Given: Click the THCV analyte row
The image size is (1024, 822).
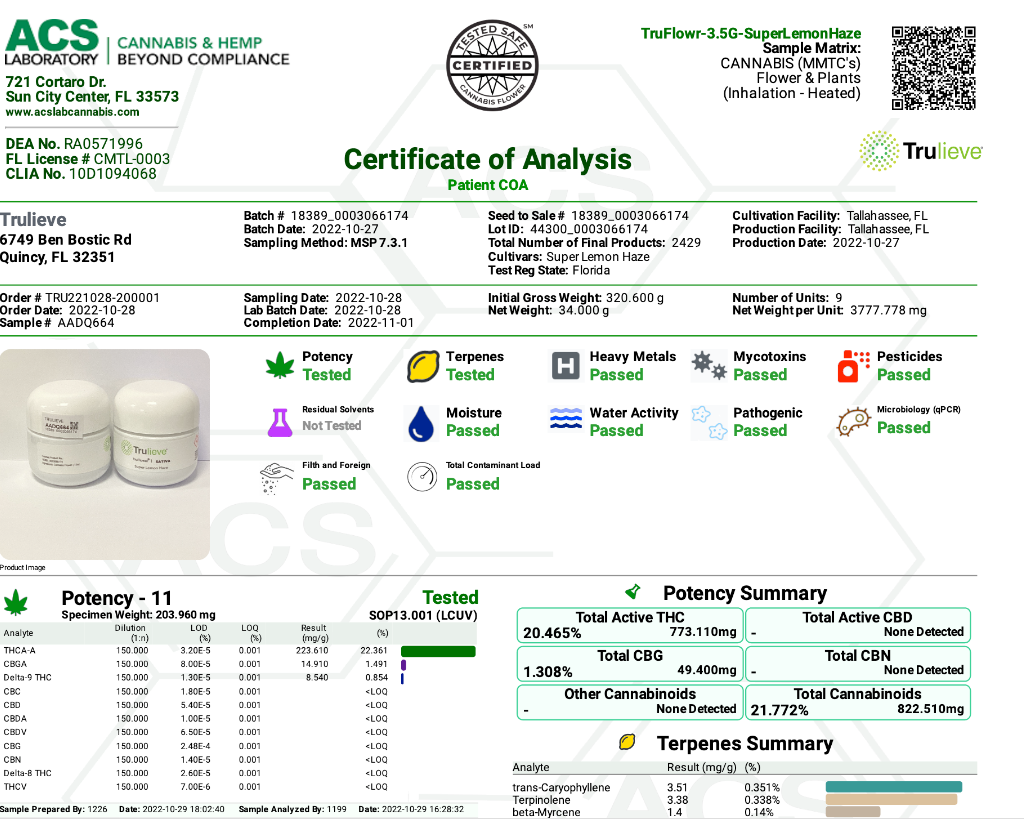Looking at the screenshot, I should 238,787.
